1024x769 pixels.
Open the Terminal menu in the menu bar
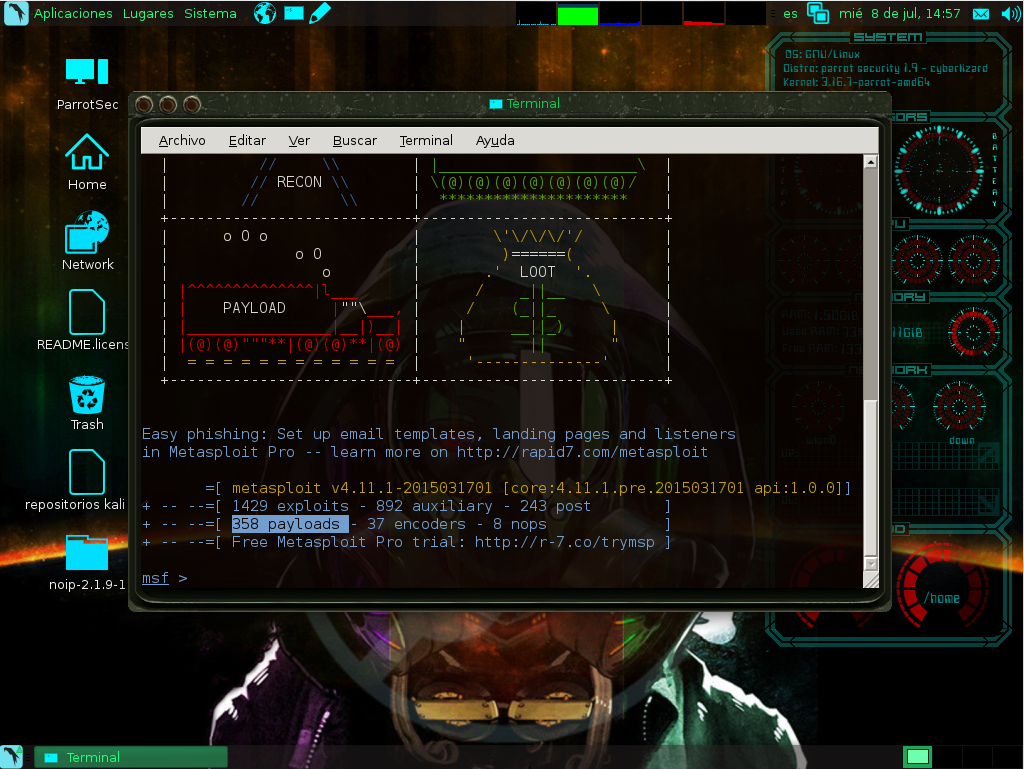point(426,140)
